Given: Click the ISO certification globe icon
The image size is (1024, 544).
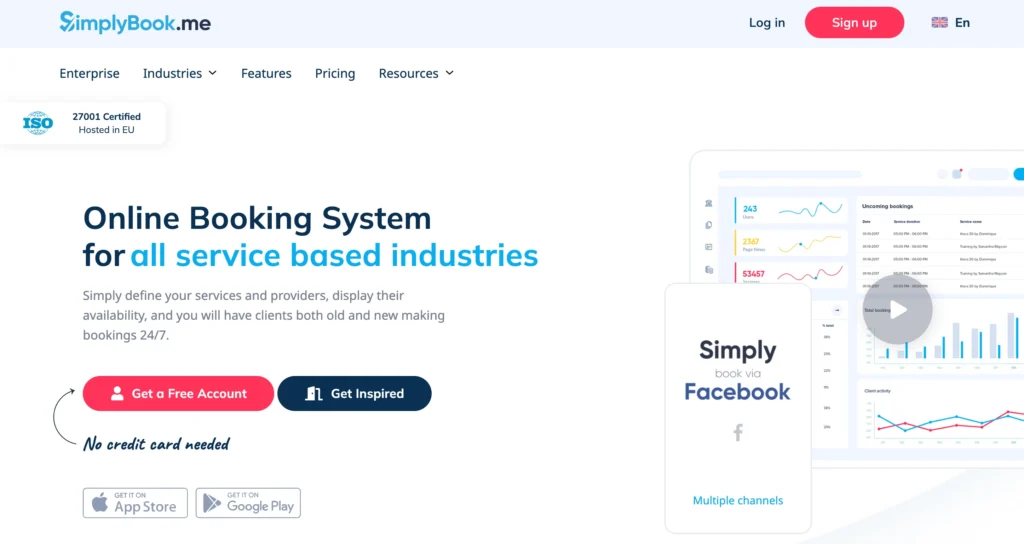Looking at the screenshot, I should point(38,123).
